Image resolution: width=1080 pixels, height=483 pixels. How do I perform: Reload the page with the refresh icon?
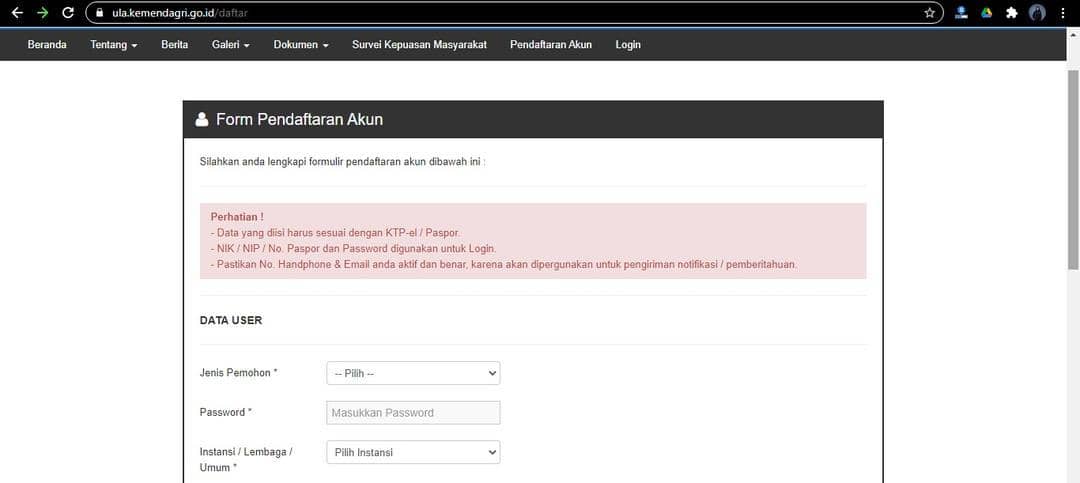68,13
